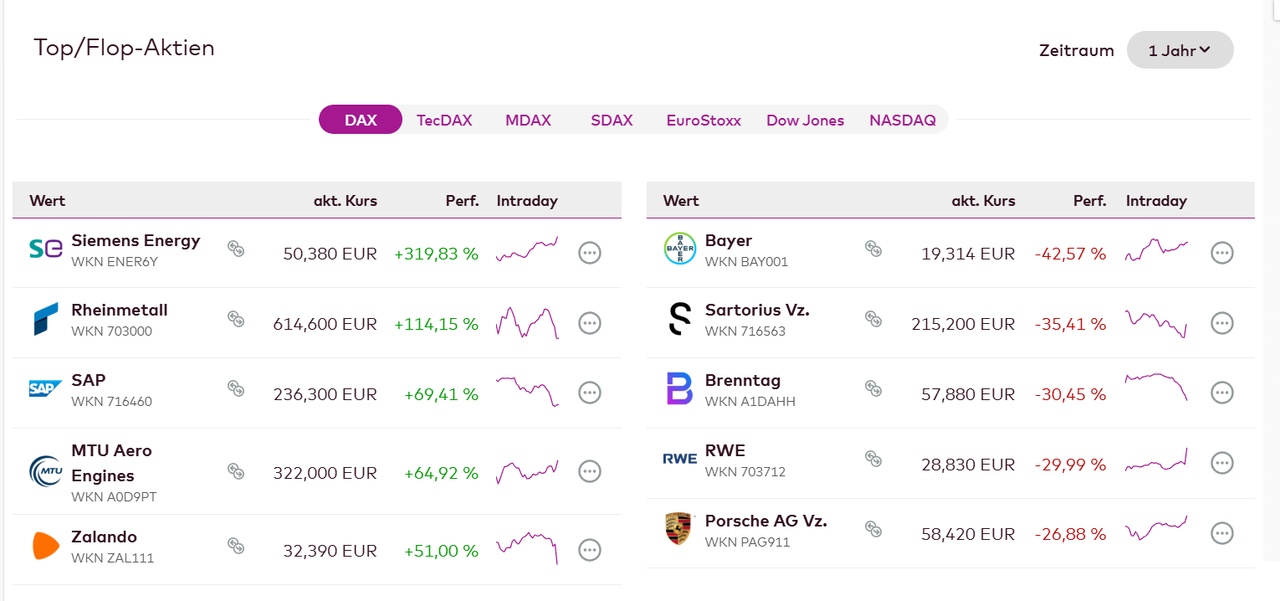Click the 215,200 EUR price

tap(963, 324)
